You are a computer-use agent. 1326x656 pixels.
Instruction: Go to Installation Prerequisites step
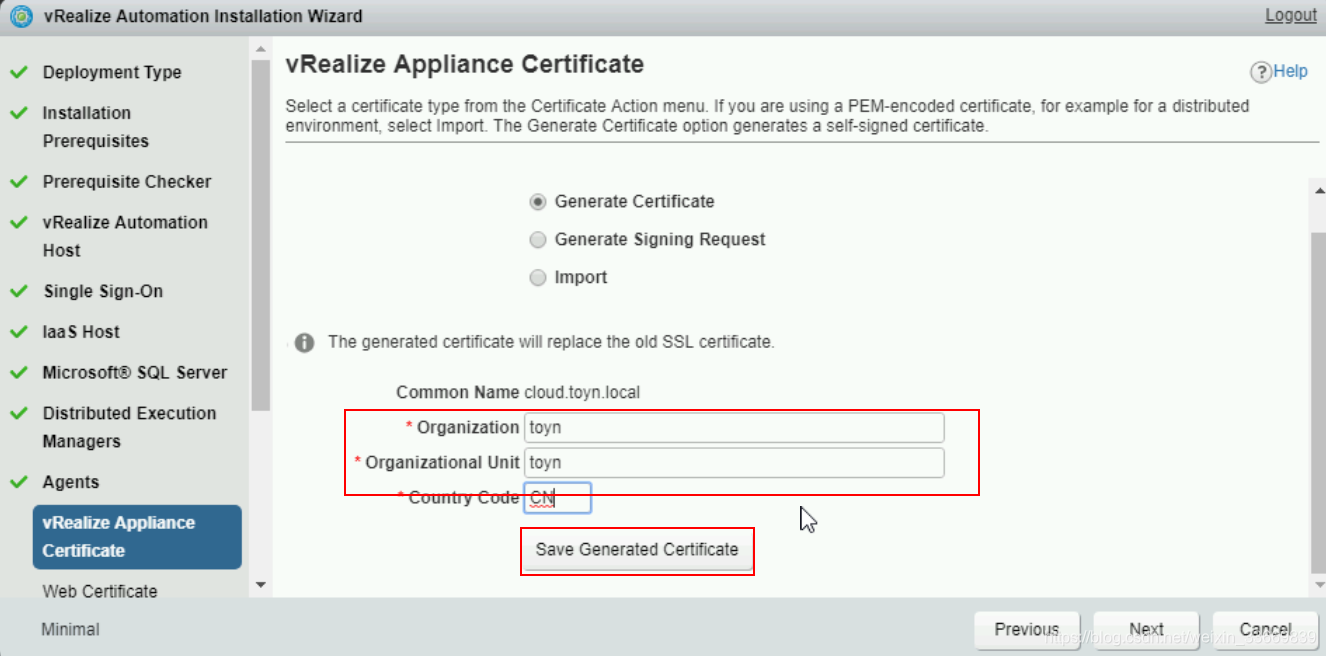pyautogui.click(x=96, y=127)
